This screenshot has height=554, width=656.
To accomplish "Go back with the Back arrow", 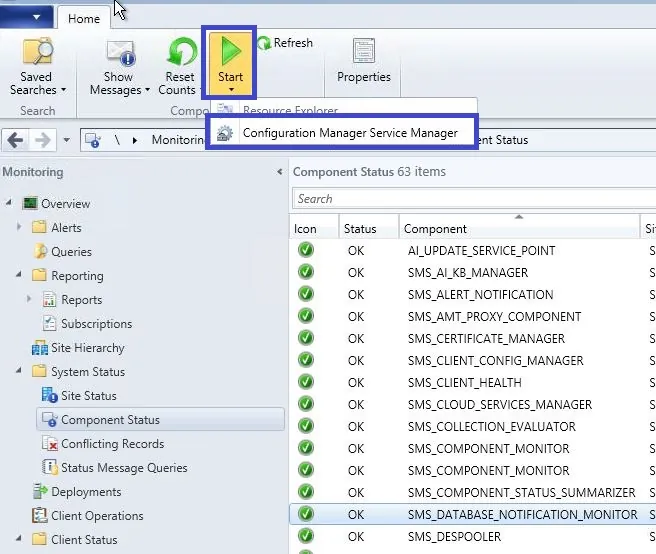I will pos(15,140).
